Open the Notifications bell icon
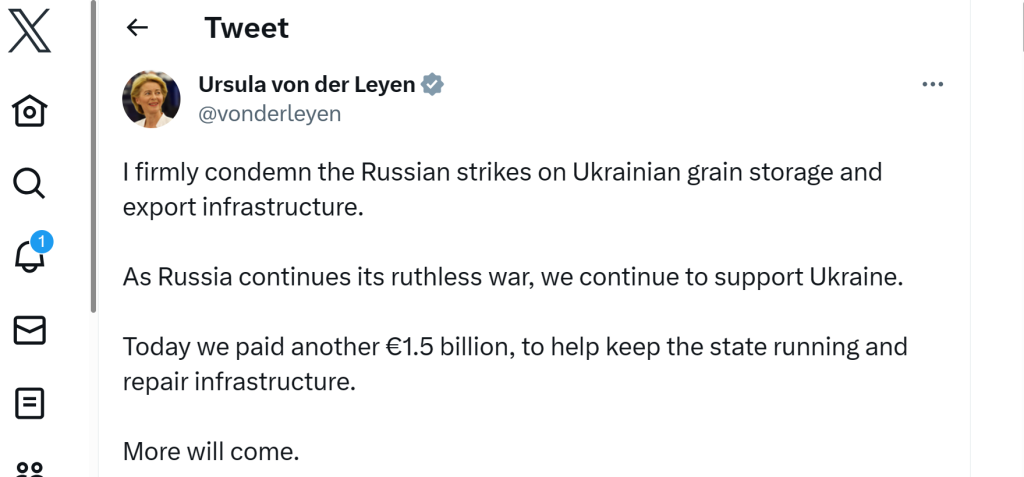1024x477 pixels. click(x=29, y=257)
